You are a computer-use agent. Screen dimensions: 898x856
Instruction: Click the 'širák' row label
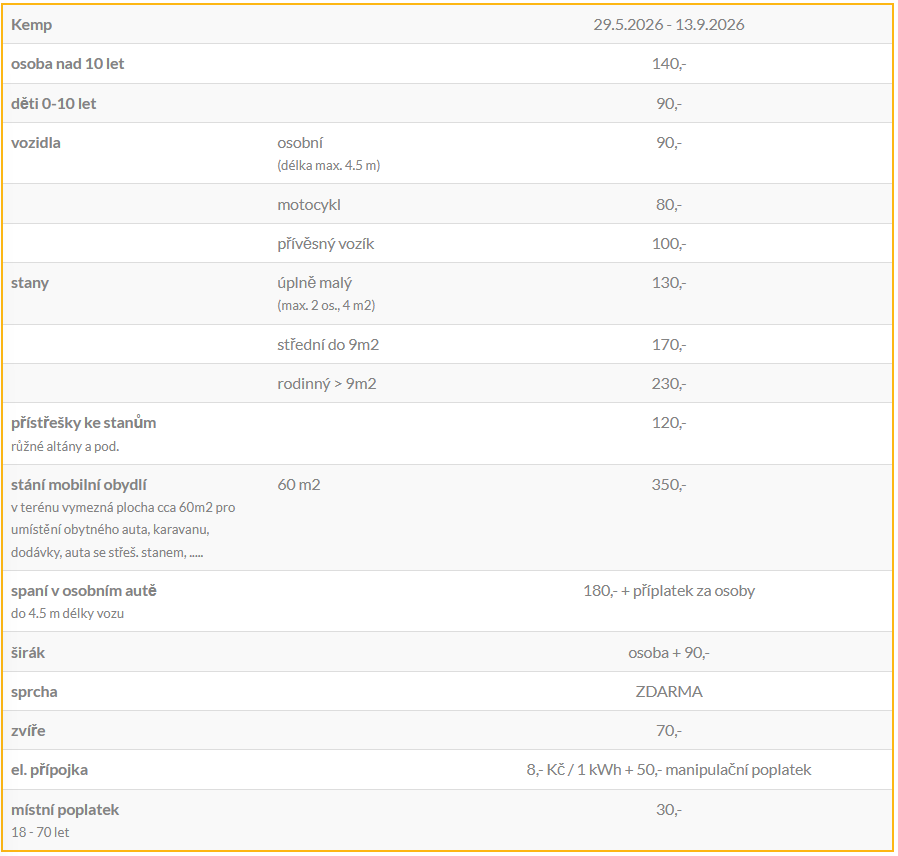point(28,652)
